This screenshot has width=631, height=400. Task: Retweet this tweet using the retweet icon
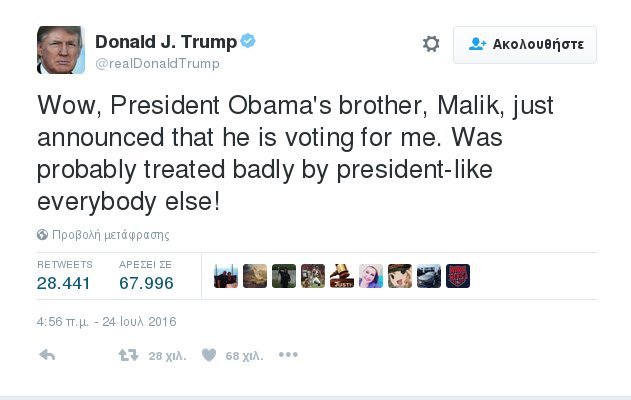pos(128,355)
